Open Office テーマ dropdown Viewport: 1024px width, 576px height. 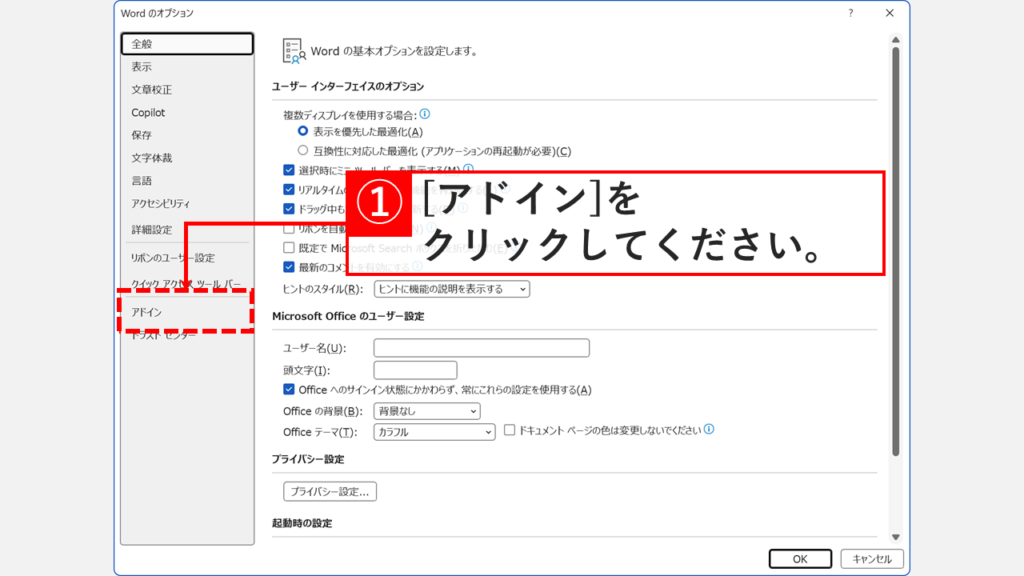tap(434, 432)
